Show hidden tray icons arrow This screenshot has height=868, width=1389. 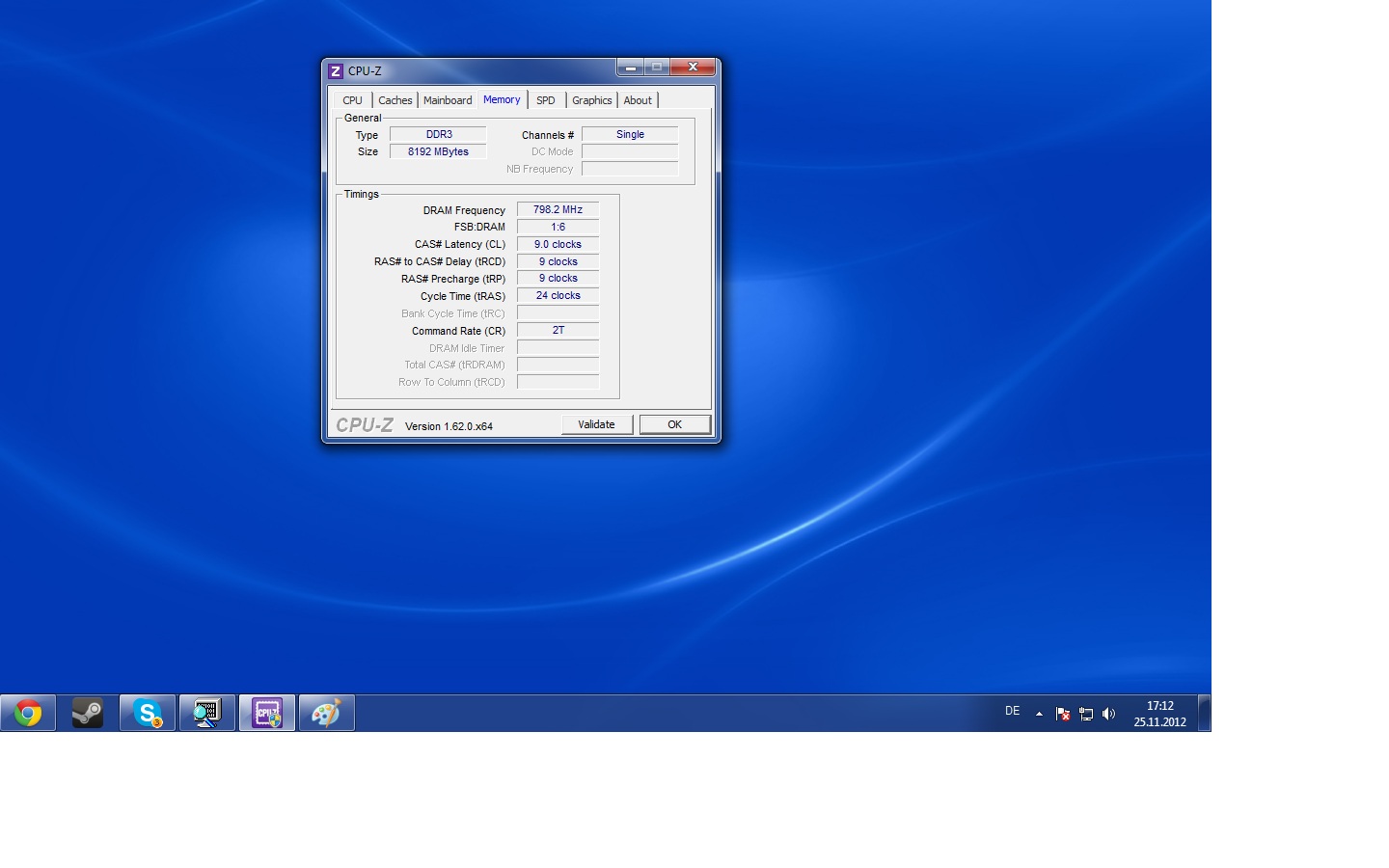[x=1039, y=714]
